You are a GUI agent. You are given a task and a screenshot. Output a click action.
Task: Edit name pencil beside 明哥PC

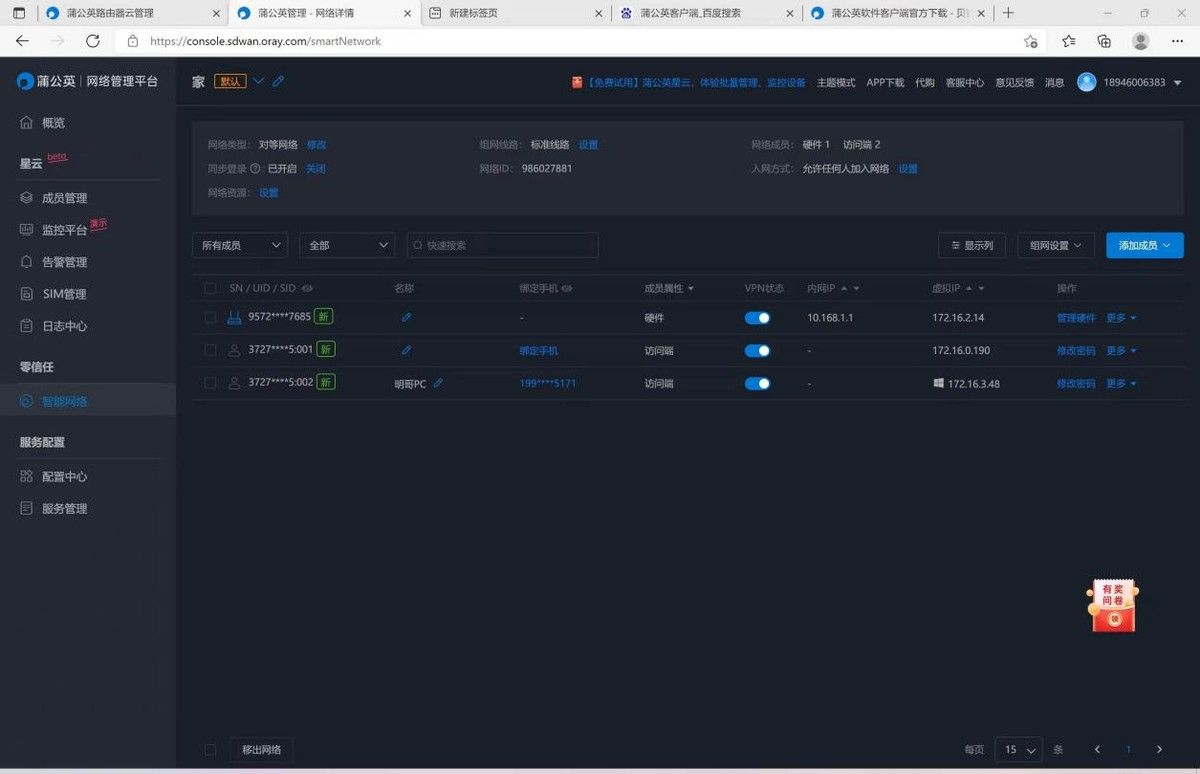pyautogui.click(x=438, y=383)
